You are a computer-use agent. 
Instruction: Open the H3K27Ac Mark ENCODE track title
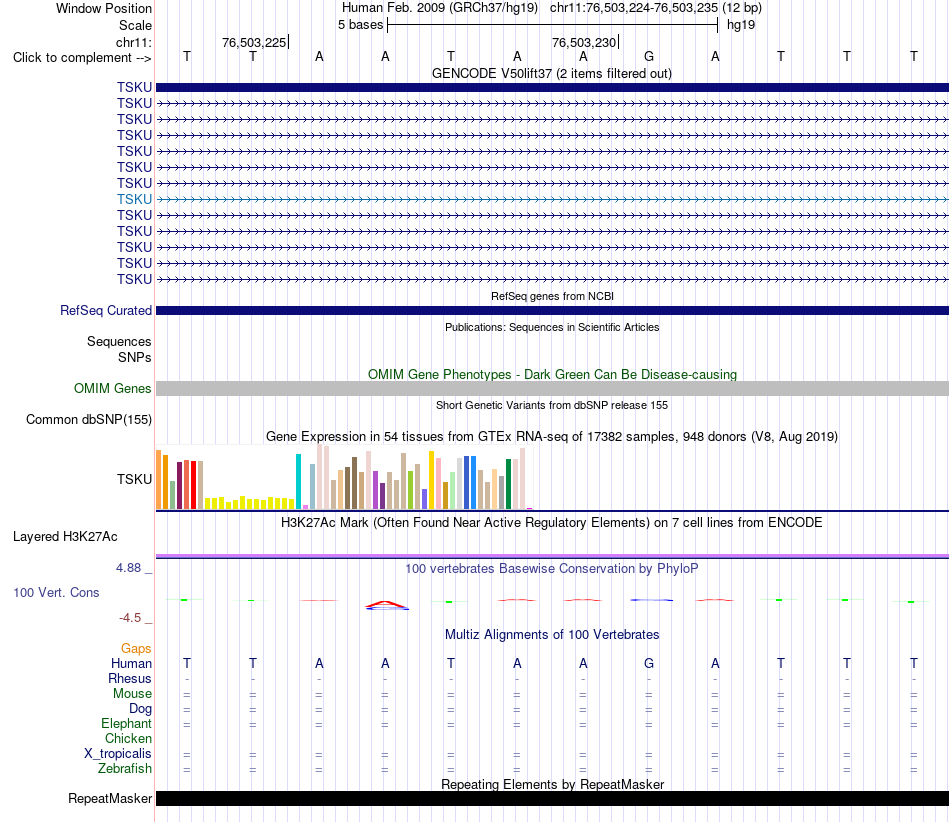coord(552,523)
